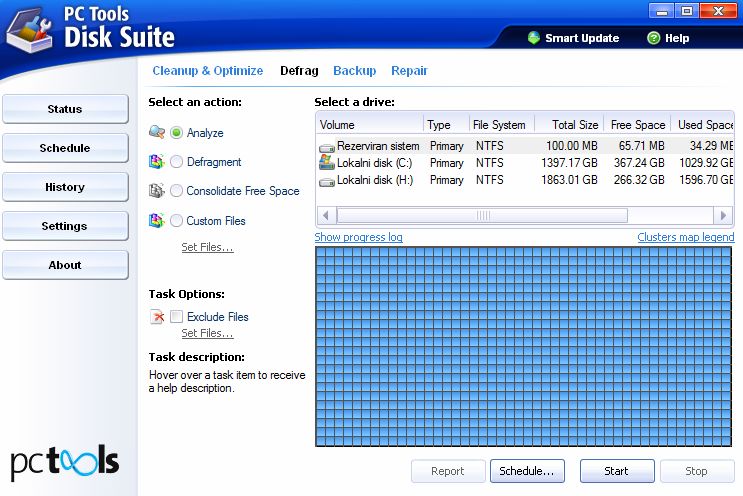This screenshot has width=743, height=496.
Task: Minimize the Disk Suite window
Action: click(x=661, y=11)
